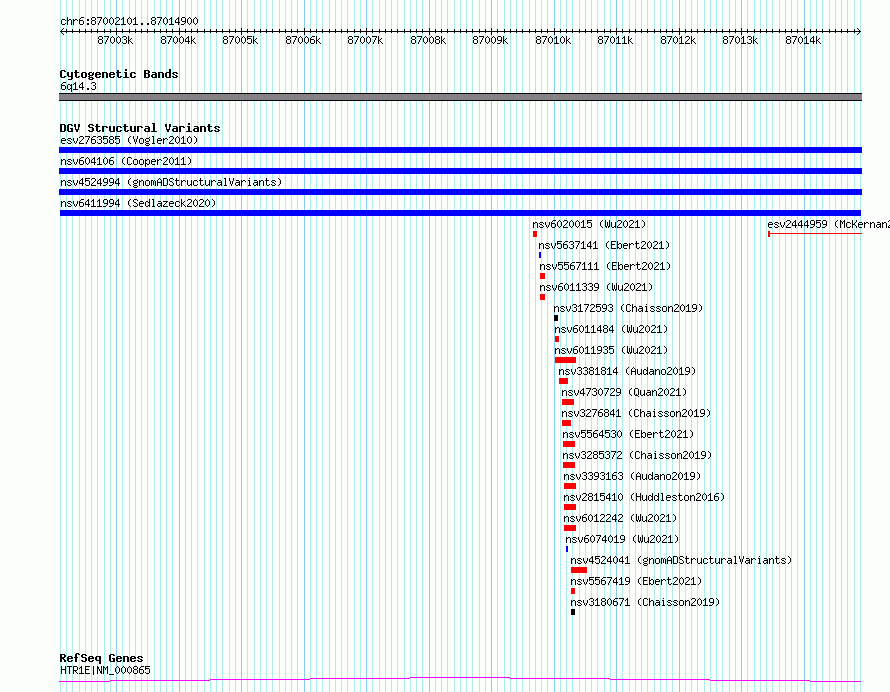Click the nsv604106 (Cooper2011) variant label
Screen dimensions: 890x692
point(126,161)
